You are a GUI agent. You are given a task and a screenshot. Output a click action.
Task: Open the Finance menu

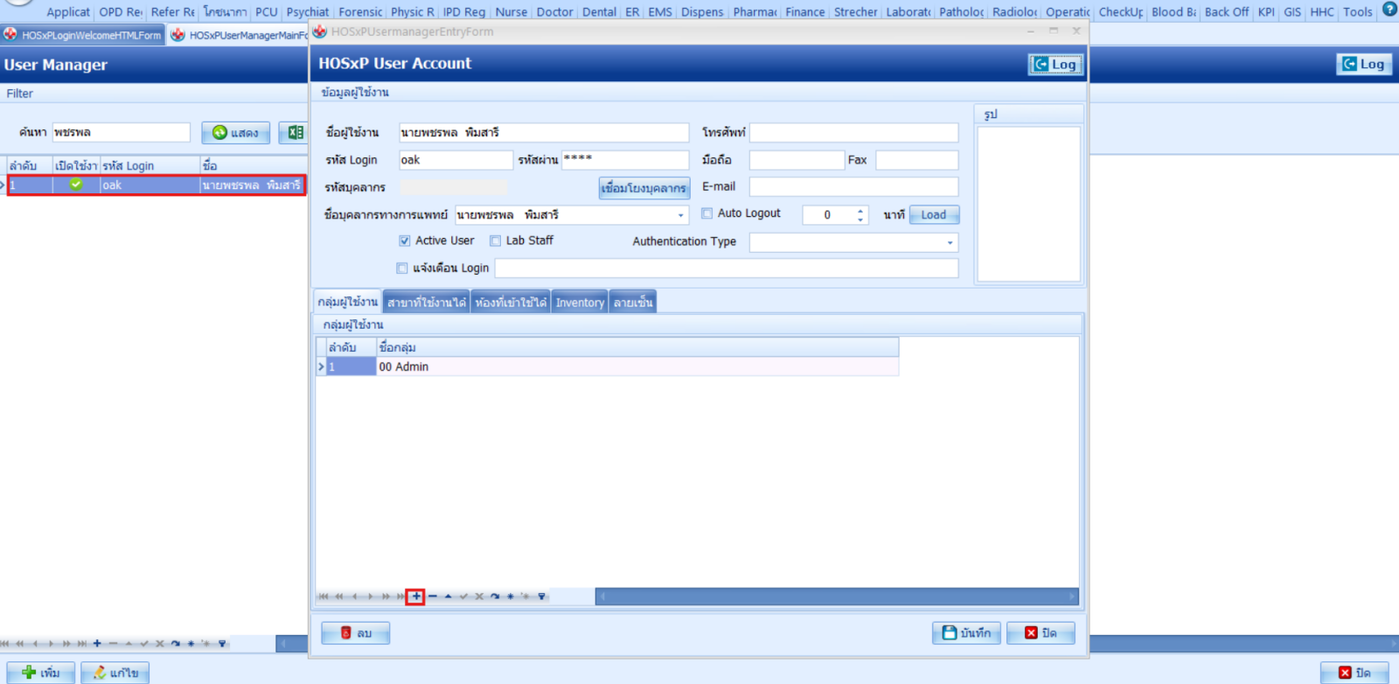(805, 12)
